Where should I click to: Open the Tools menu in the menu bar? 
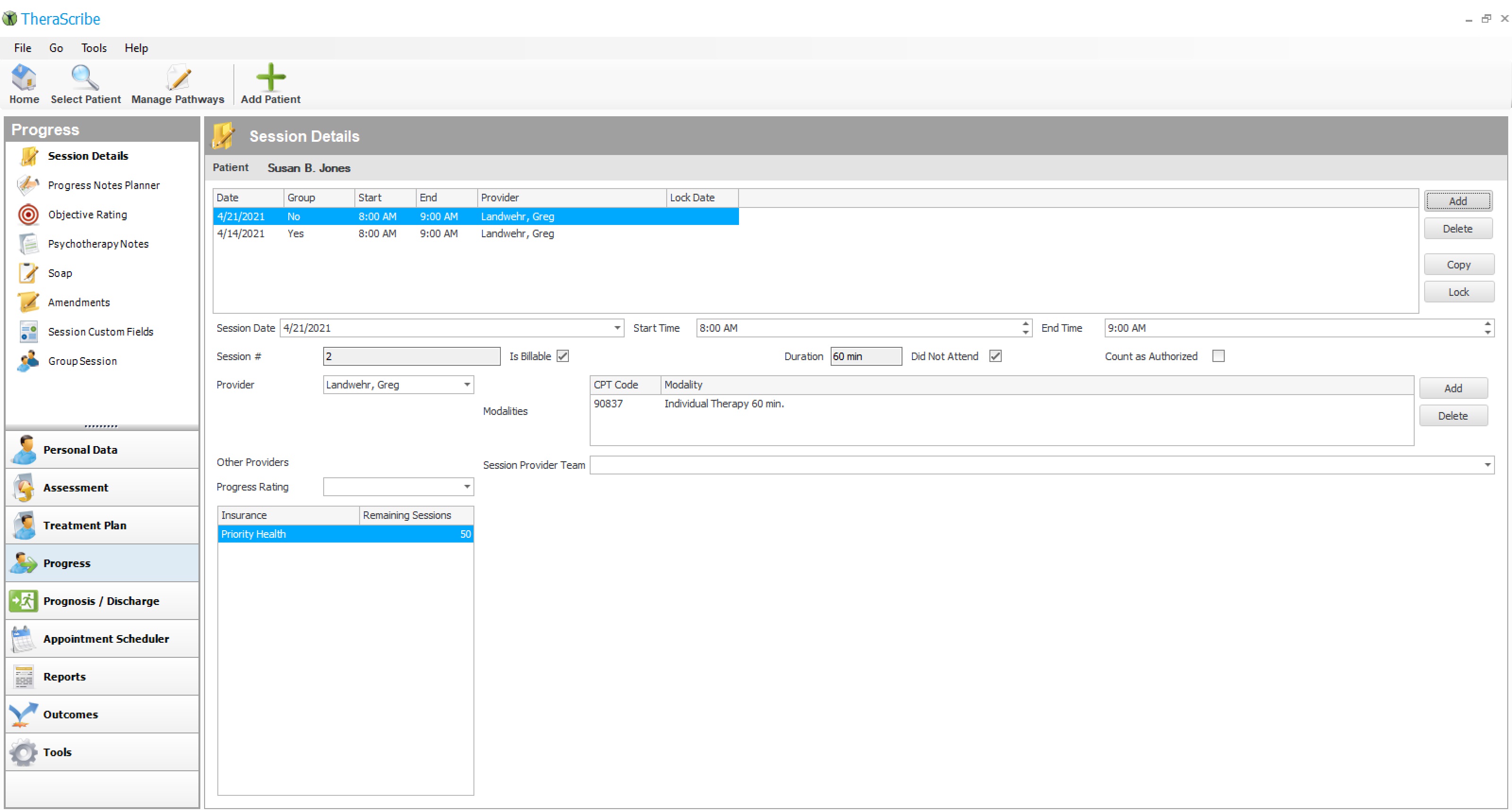(x=94, y=48)
